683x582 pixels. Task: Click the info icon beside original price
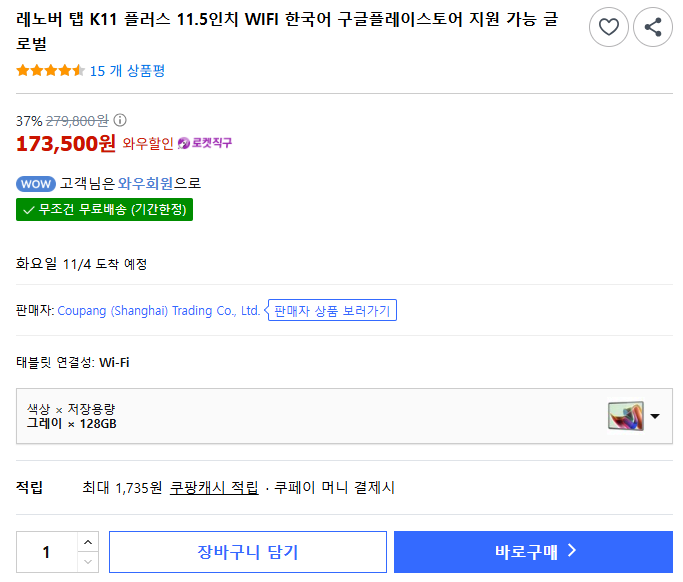click(x=120, y=120)
